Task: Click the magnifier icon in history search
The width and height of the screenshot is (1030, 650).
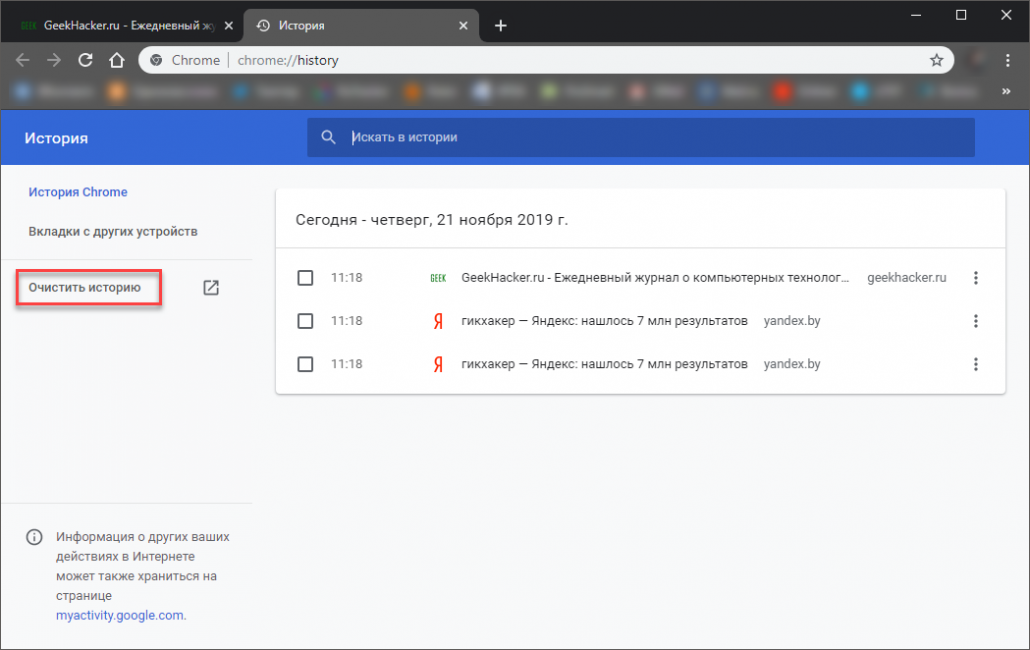Action: click(x=328, y=137)
